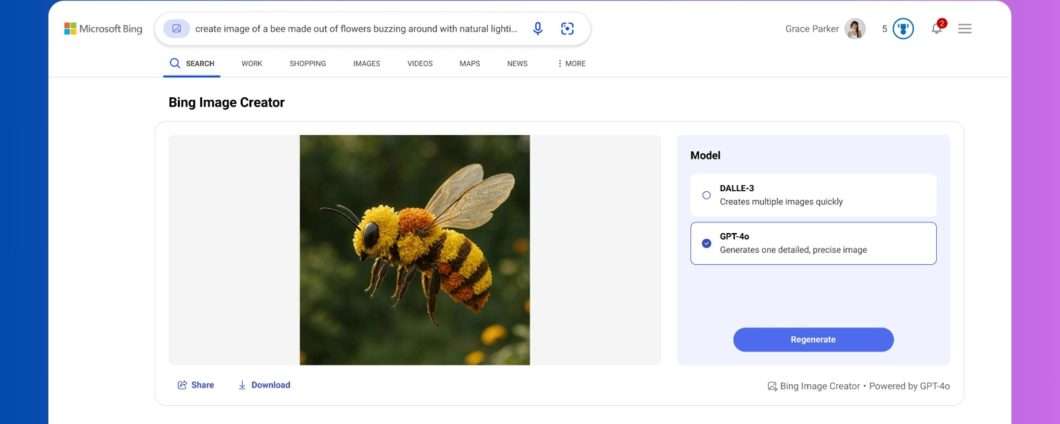Open the rewards trophy badge
Screen dimensions: 1060x424
tap(903, 29)
